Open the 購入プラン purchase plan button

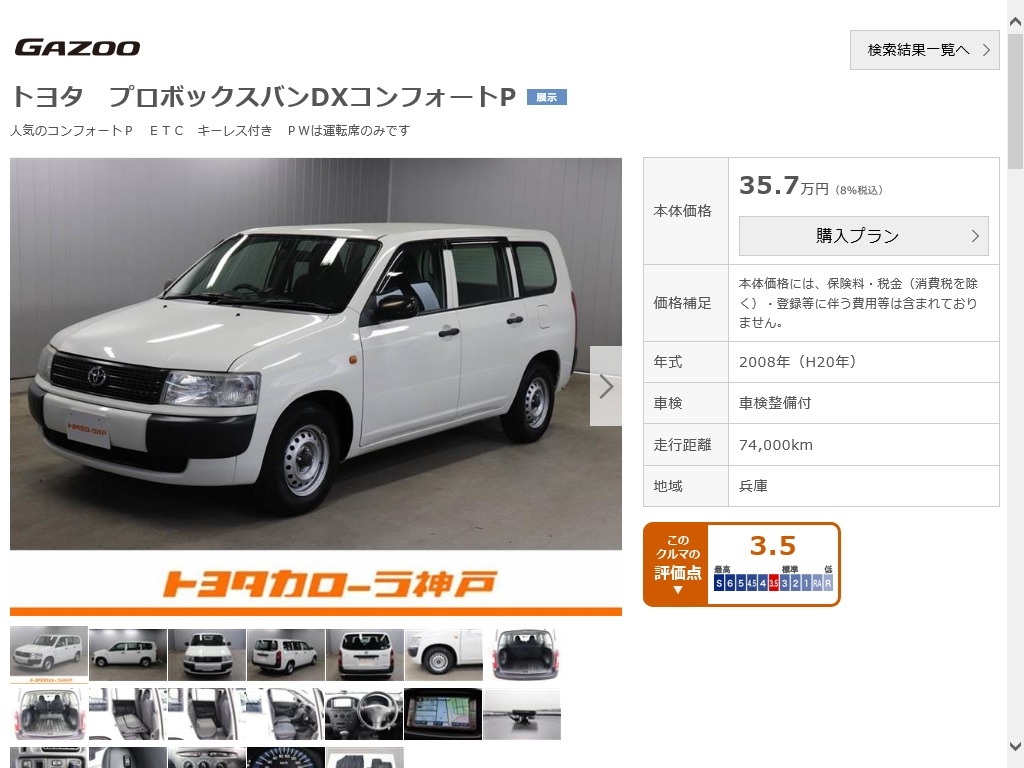(x=863, y=236)
